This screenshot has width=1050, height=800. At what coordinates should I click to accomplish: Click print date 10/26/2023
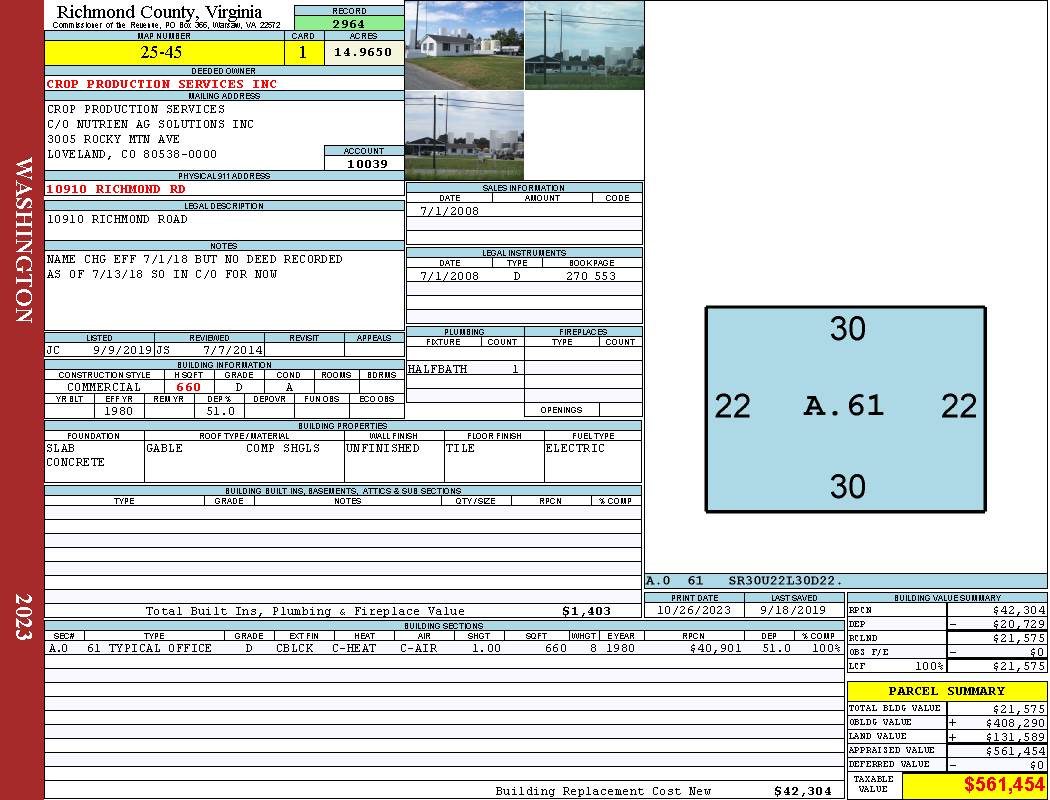(694, 611)
